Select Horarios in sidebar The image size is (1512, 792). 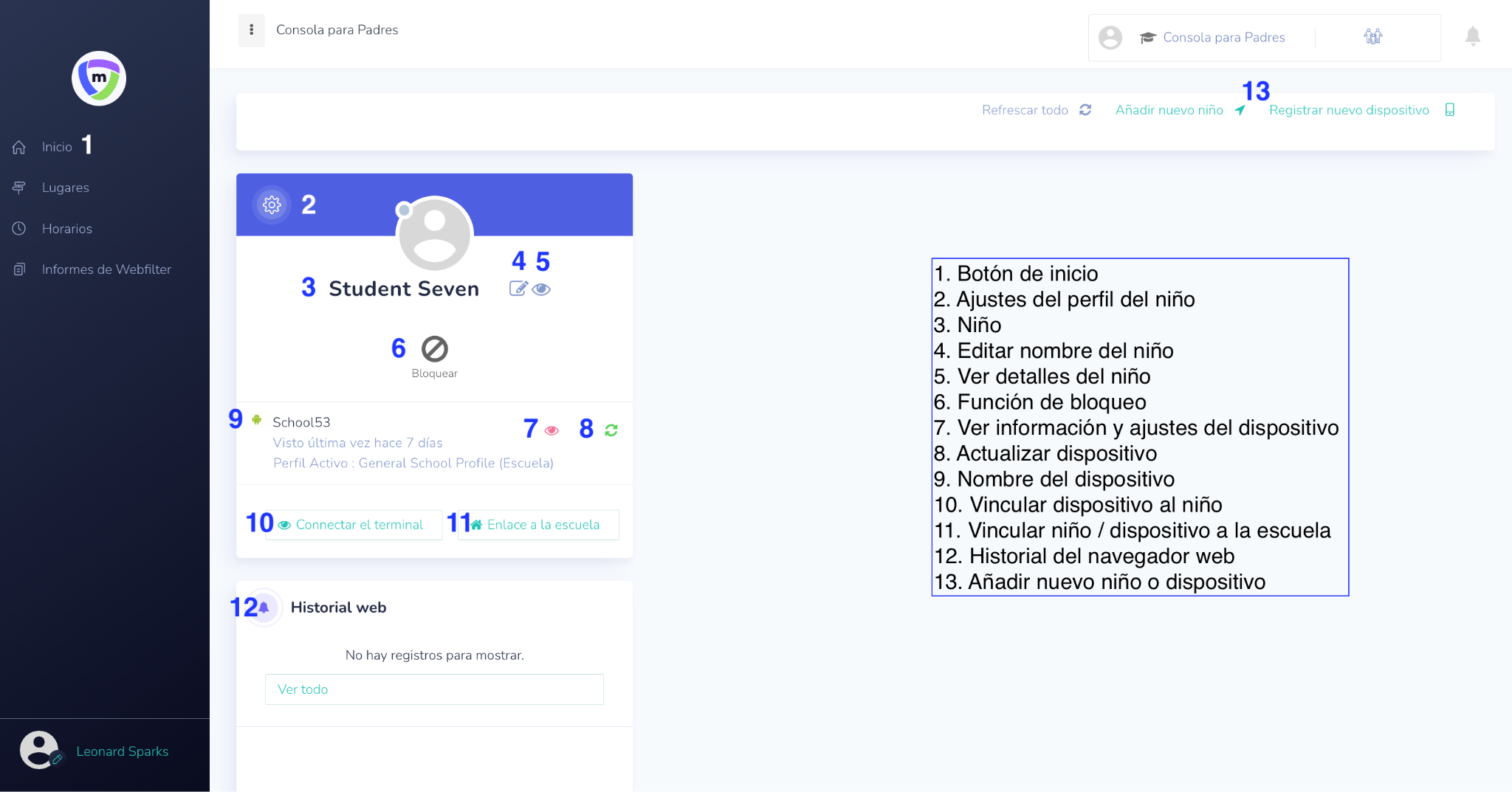coord(66,229)
